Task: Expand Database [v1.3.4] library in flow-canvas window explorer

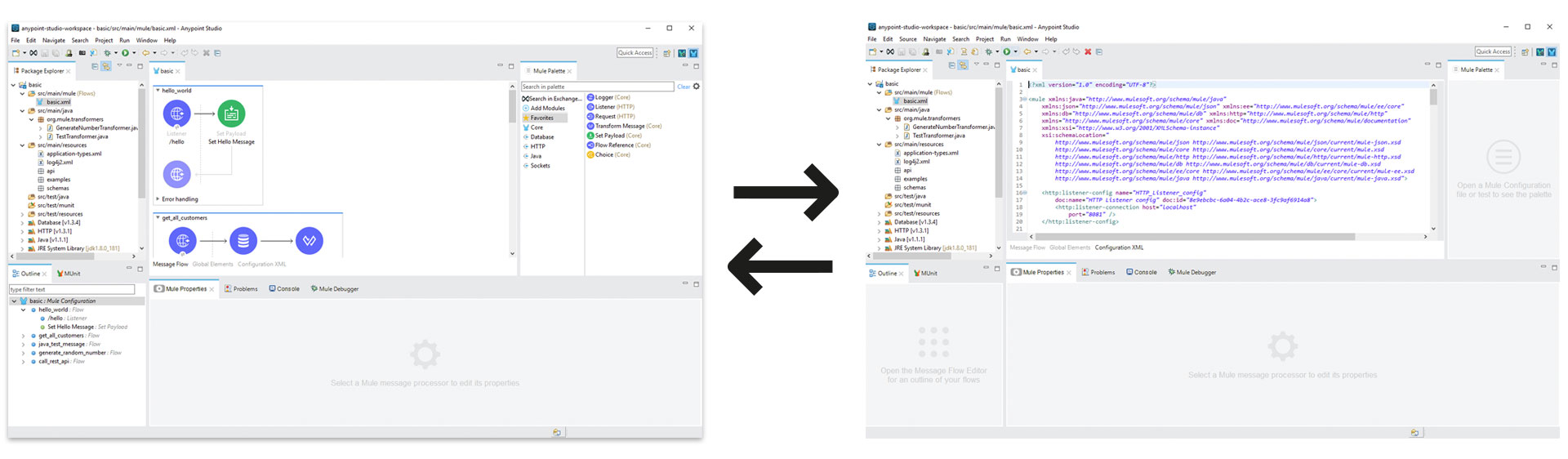Action: coord(22,223)
